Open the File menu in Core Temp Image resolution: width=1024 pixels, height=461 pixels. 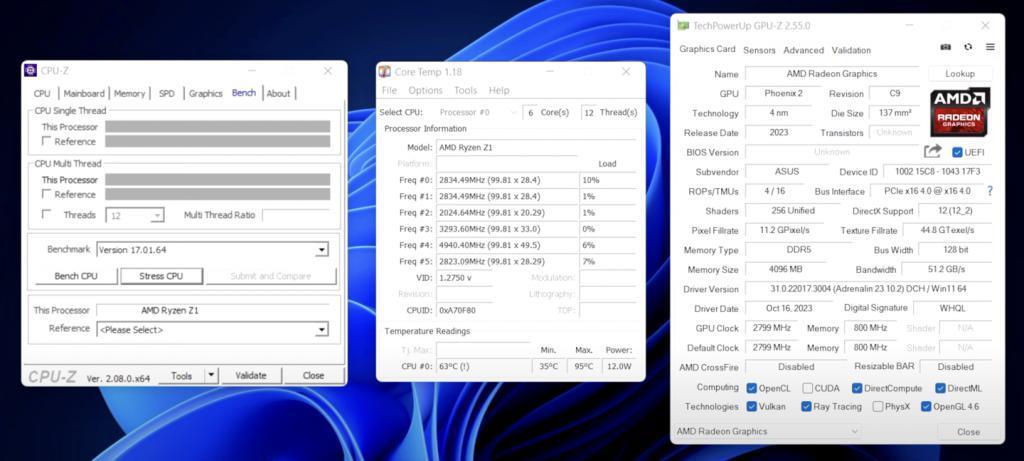389,90
